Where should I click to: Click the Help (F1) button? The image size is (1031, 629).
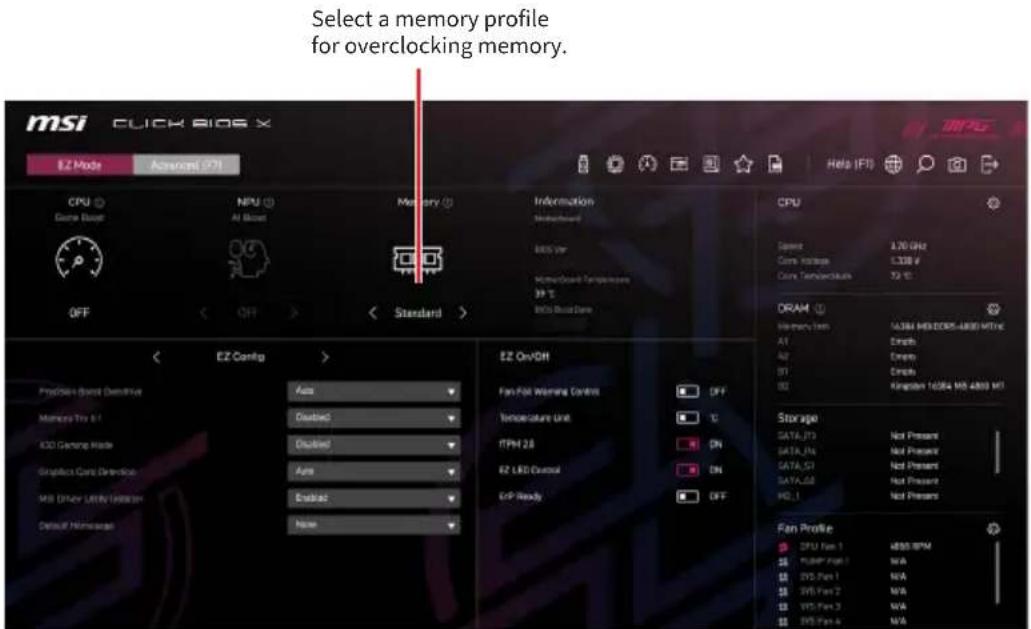pos(850,164)
